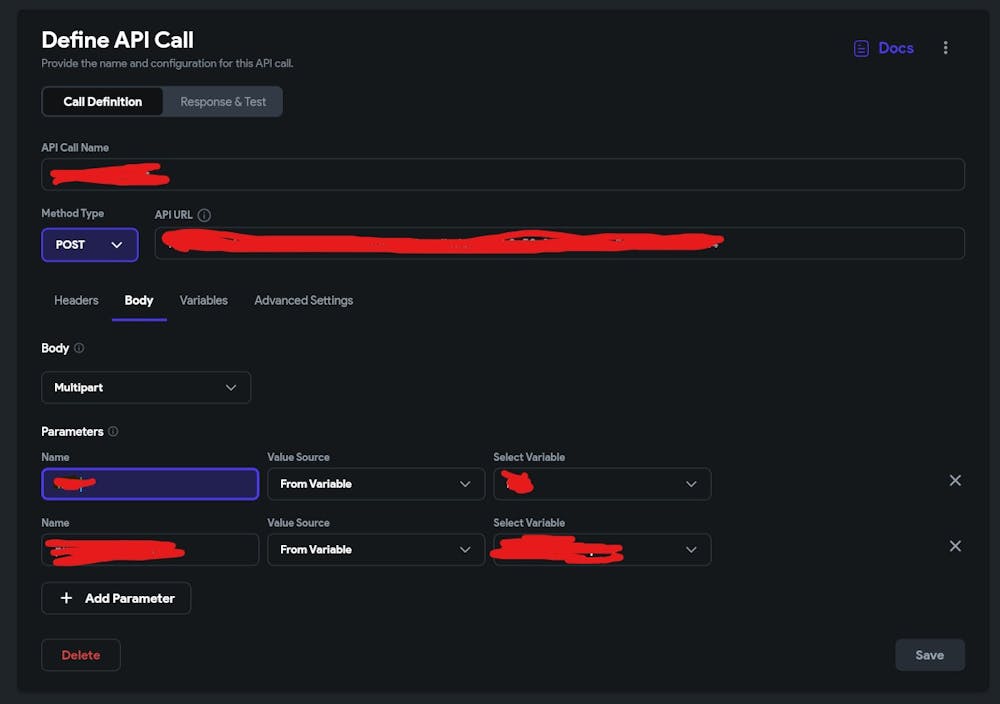Open the Headers tab

[75, 300]
